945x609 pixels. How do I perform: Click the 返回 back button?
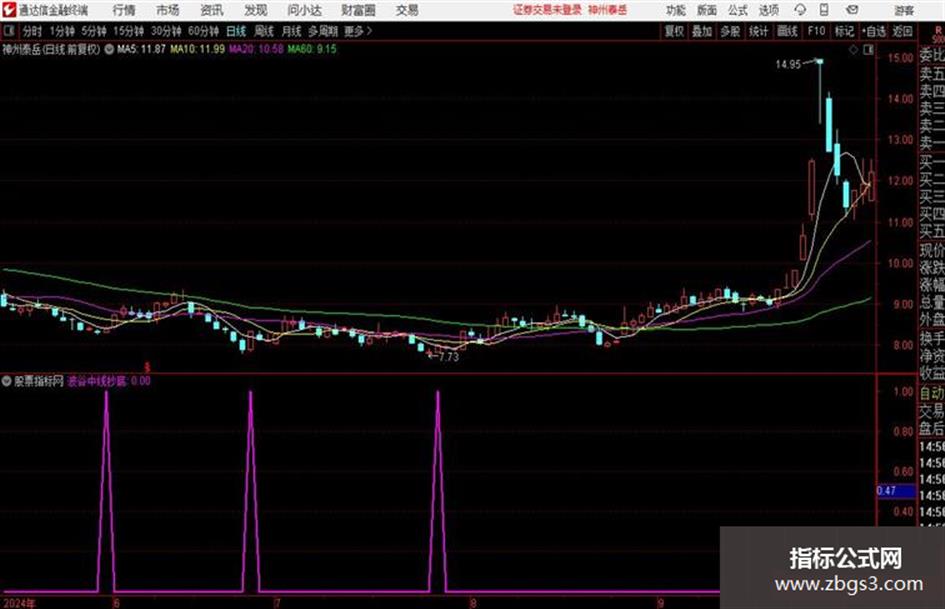click(902, 31)
